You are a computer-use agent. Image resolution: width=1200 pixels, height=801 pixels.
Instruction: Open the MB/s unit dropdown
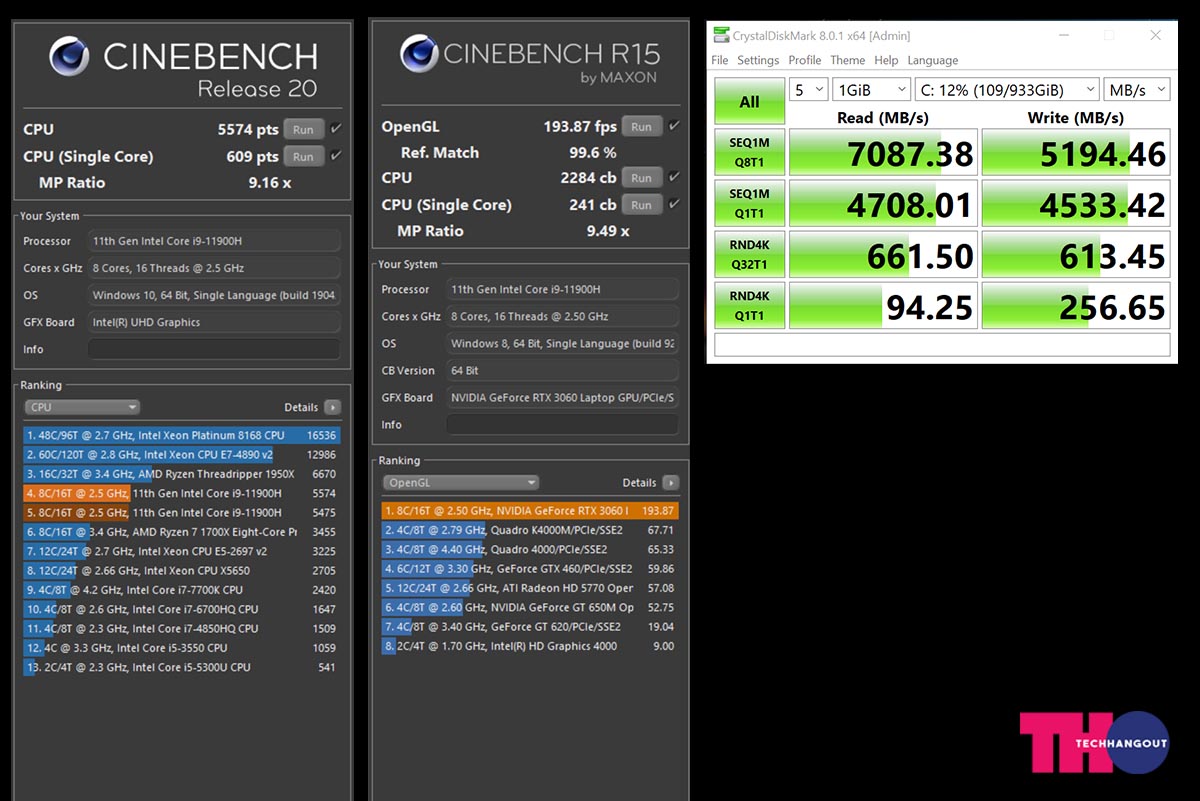tap(1137, 90)
